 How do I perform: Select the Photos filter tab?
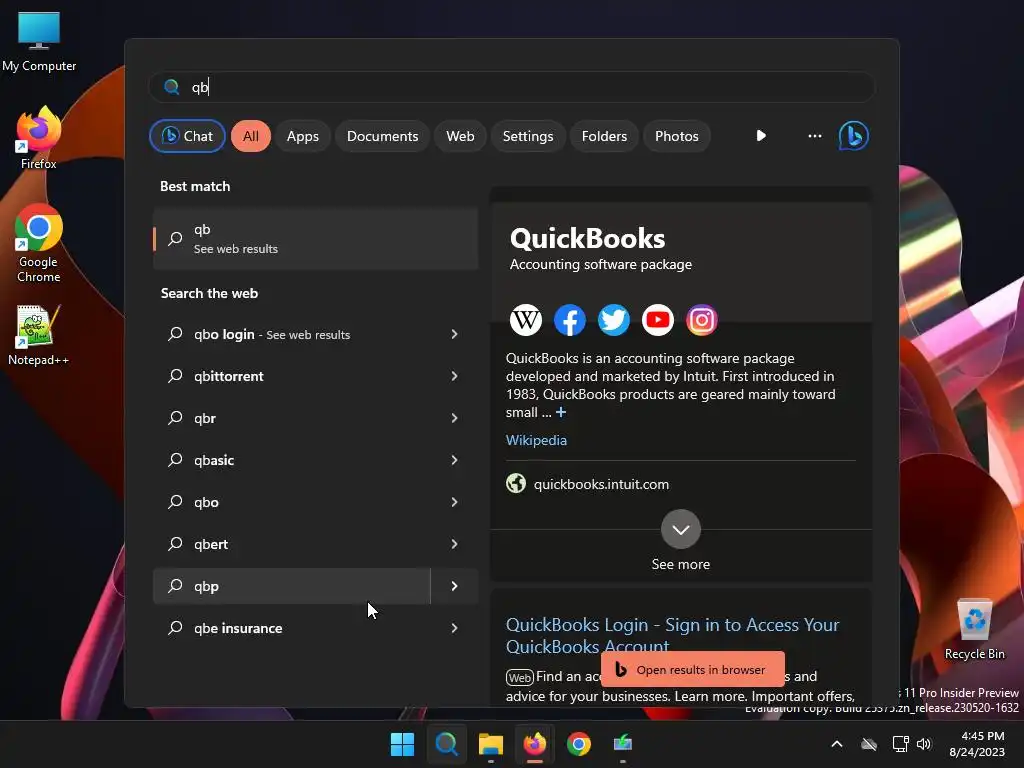click(677, 136)
